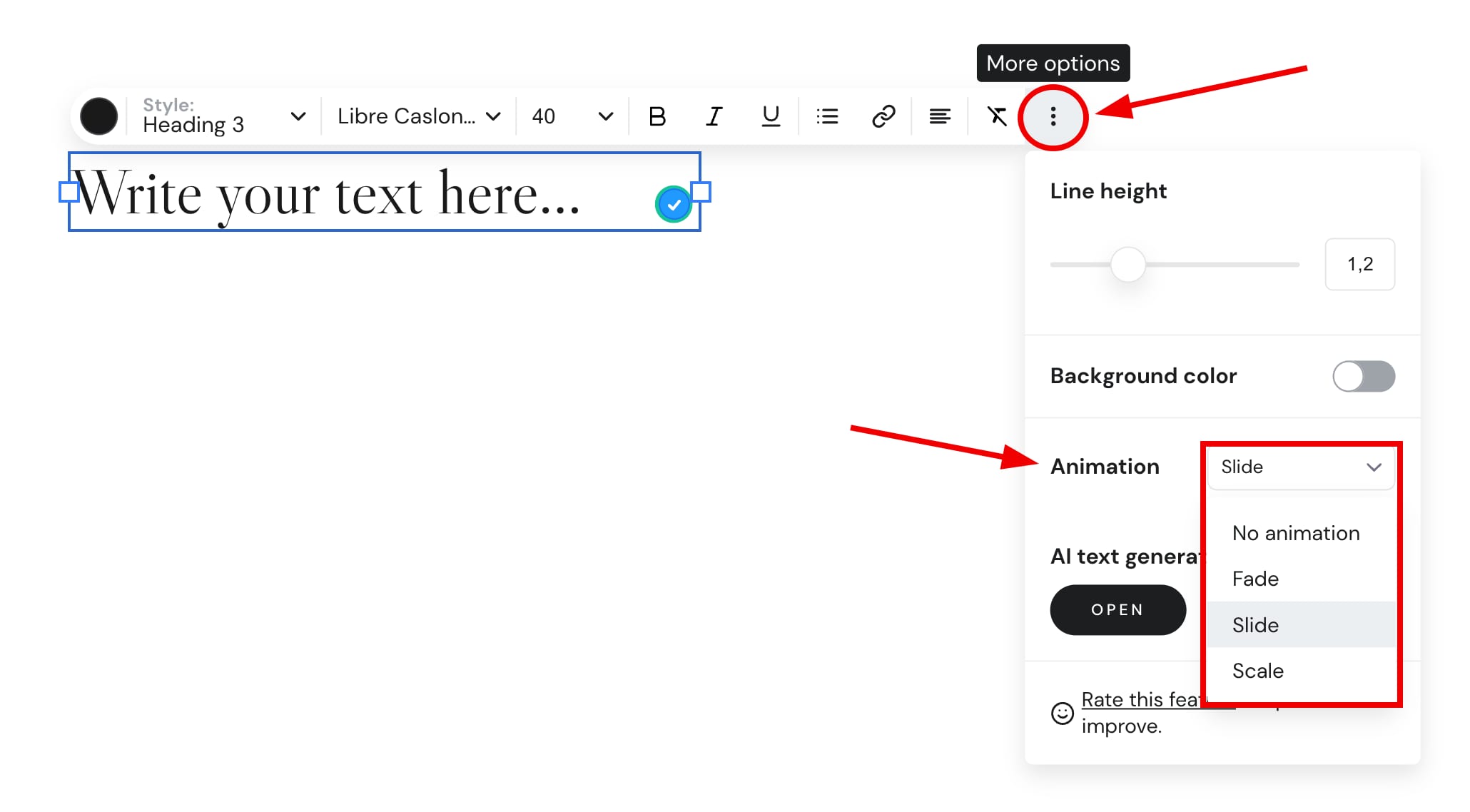Image resolution: width=1470 pixels, height=812 pixels.
Task: Open the More options menu
Action: click(1053, 116)
